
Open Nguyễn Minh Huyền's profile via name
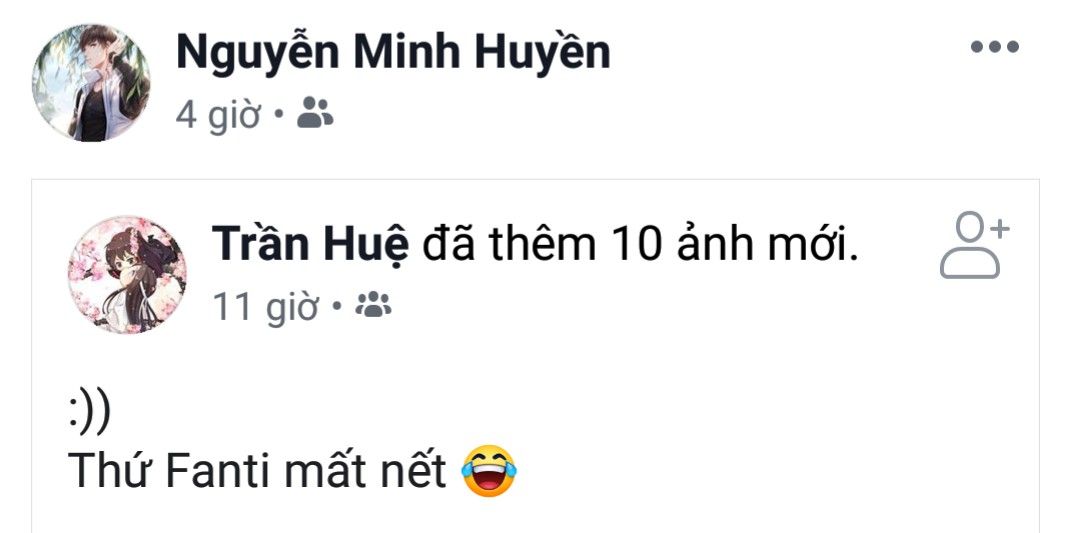pos(392,52)
